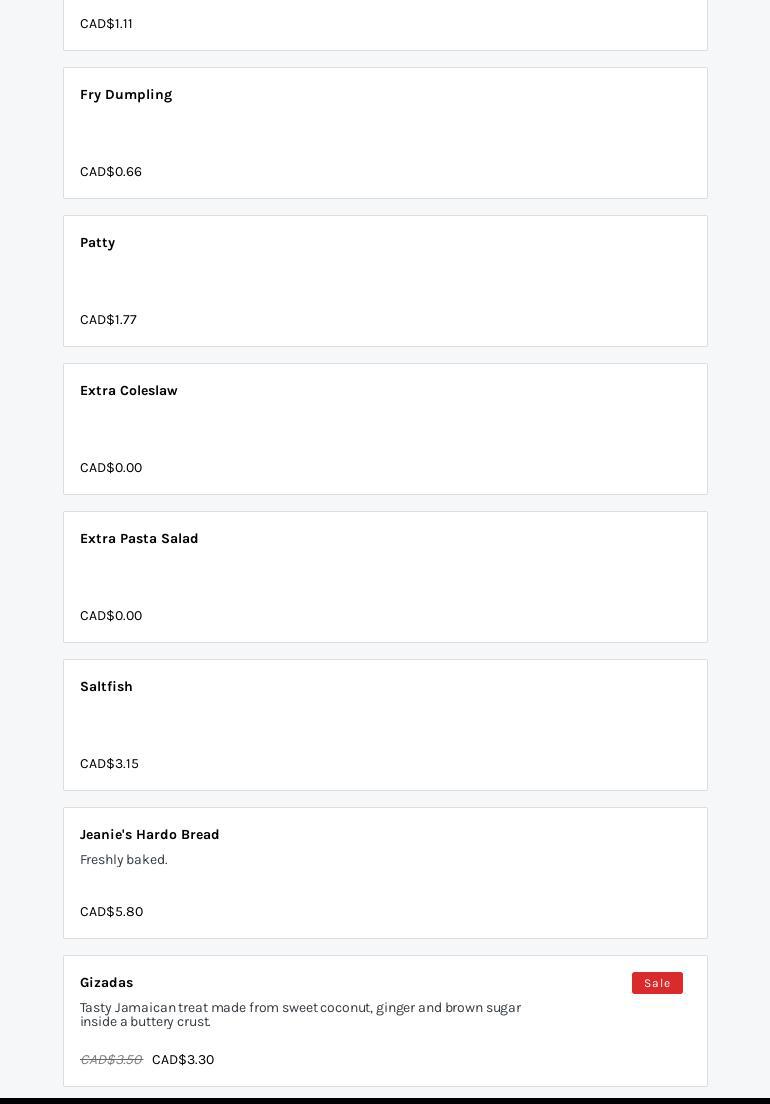Click the Gizadas sale price CAD$3.30
This screenshot has height=1104, width=770.
(x=183, y=1060)
